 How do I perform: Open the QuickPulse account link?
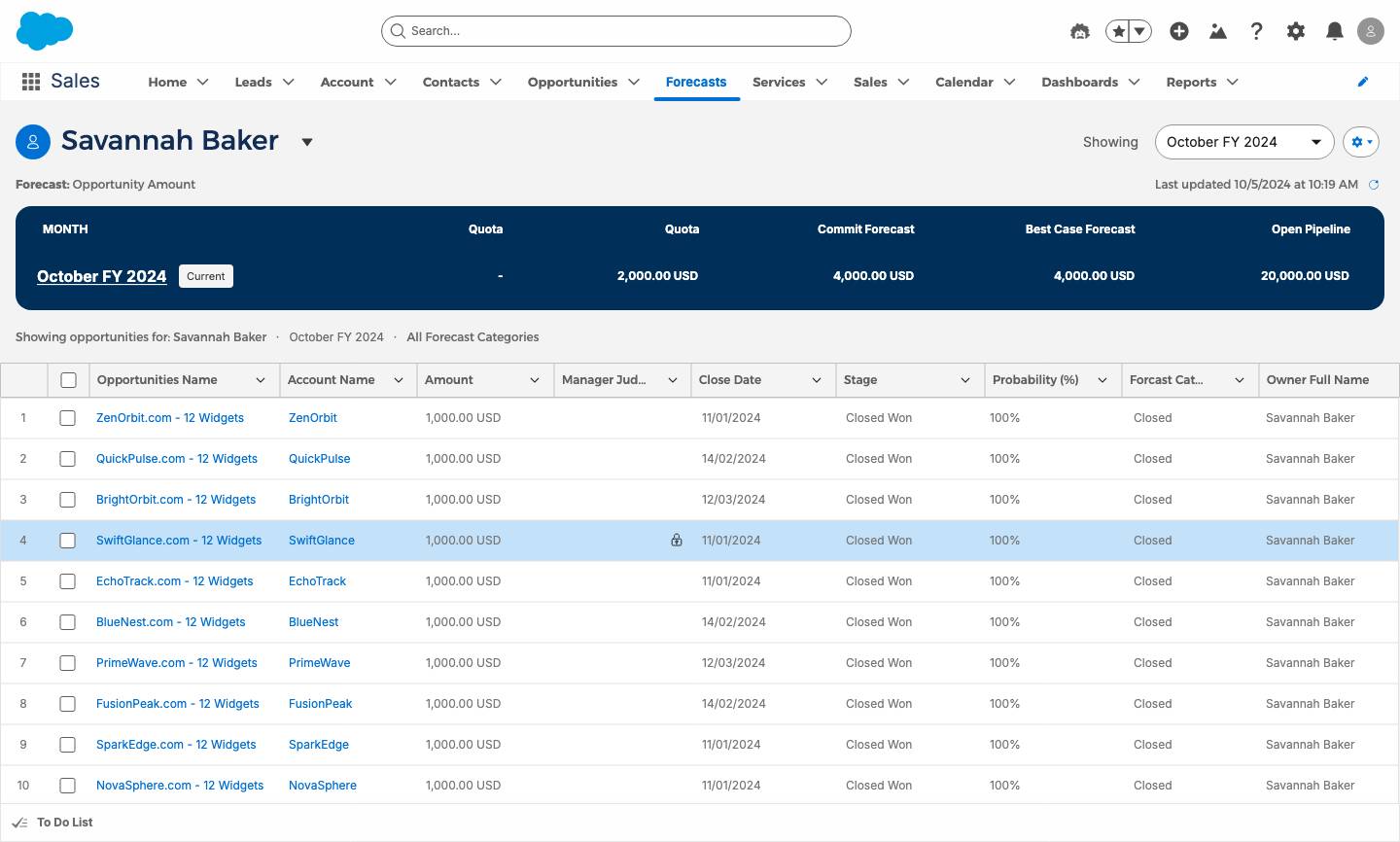coord(320,459)
